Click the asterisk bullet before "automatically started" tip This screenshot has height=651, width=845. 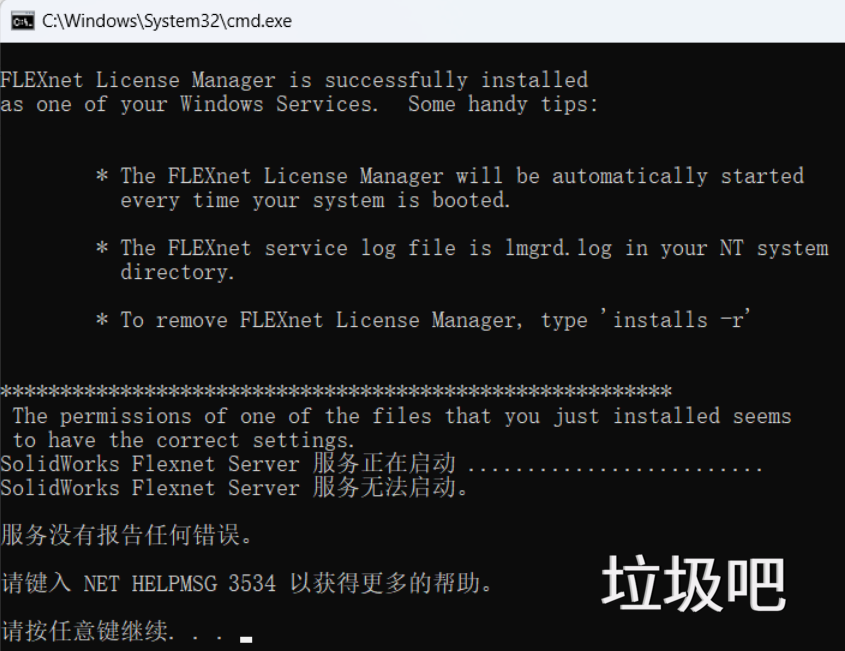(x=101, y=176)
